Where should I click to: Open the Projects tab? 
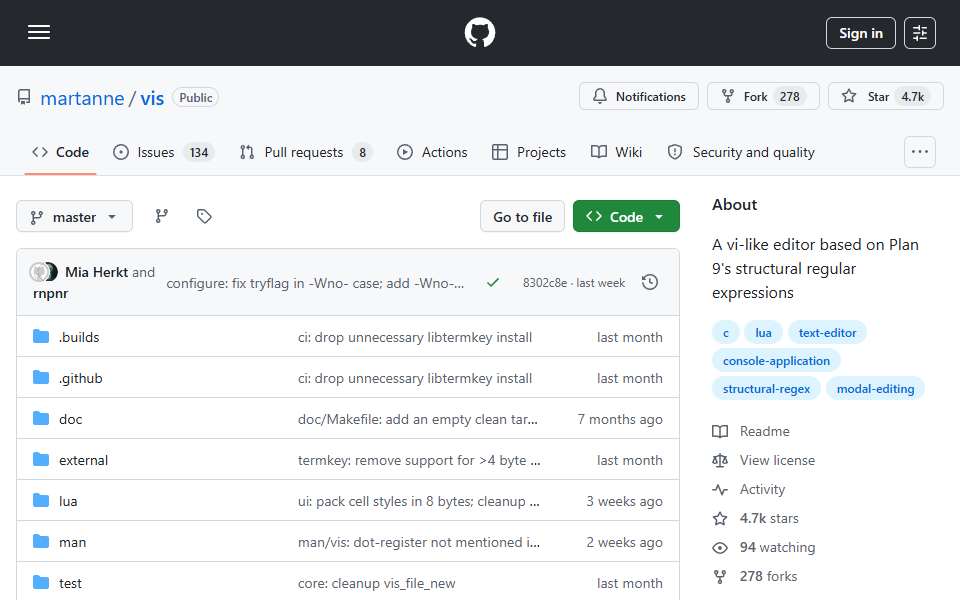529,152
